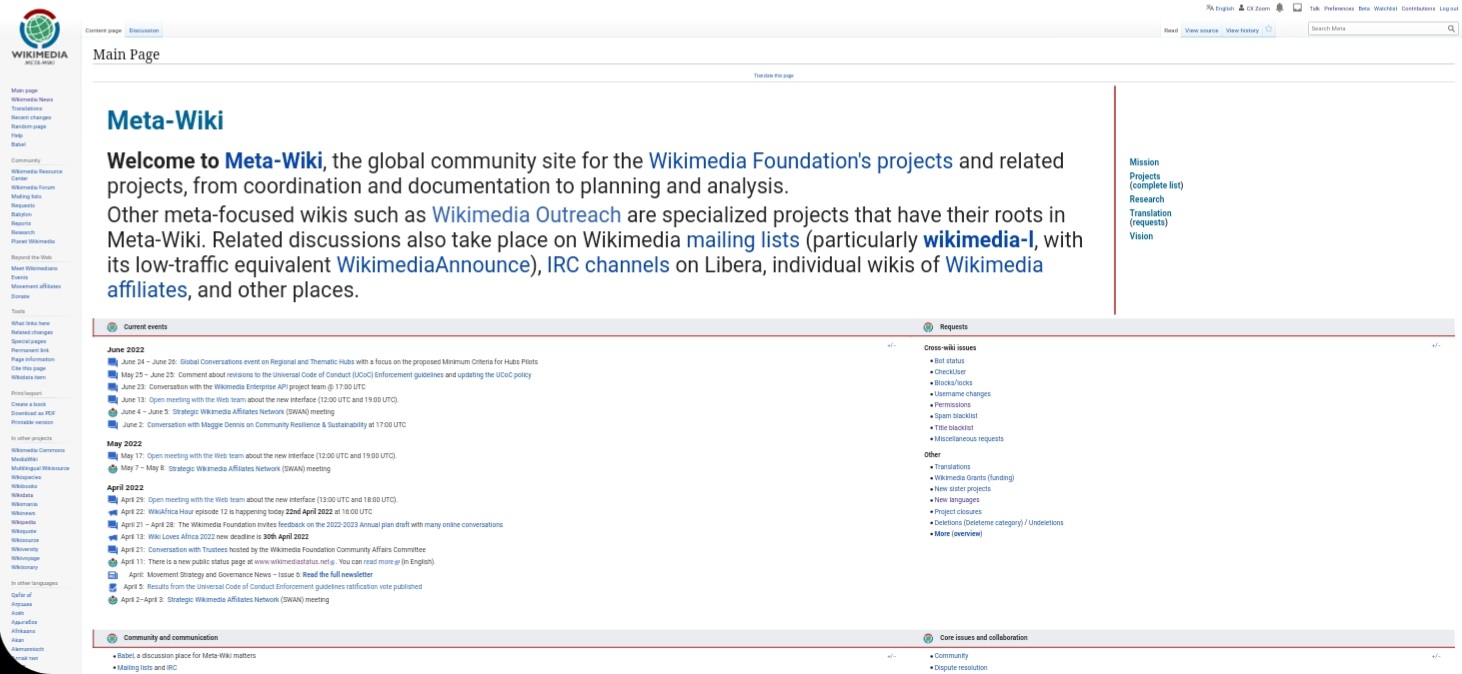Click the Community and communication section icon
Image resolution: width=1462 pixels, height=674 pixels.
[x=112, y=638]
